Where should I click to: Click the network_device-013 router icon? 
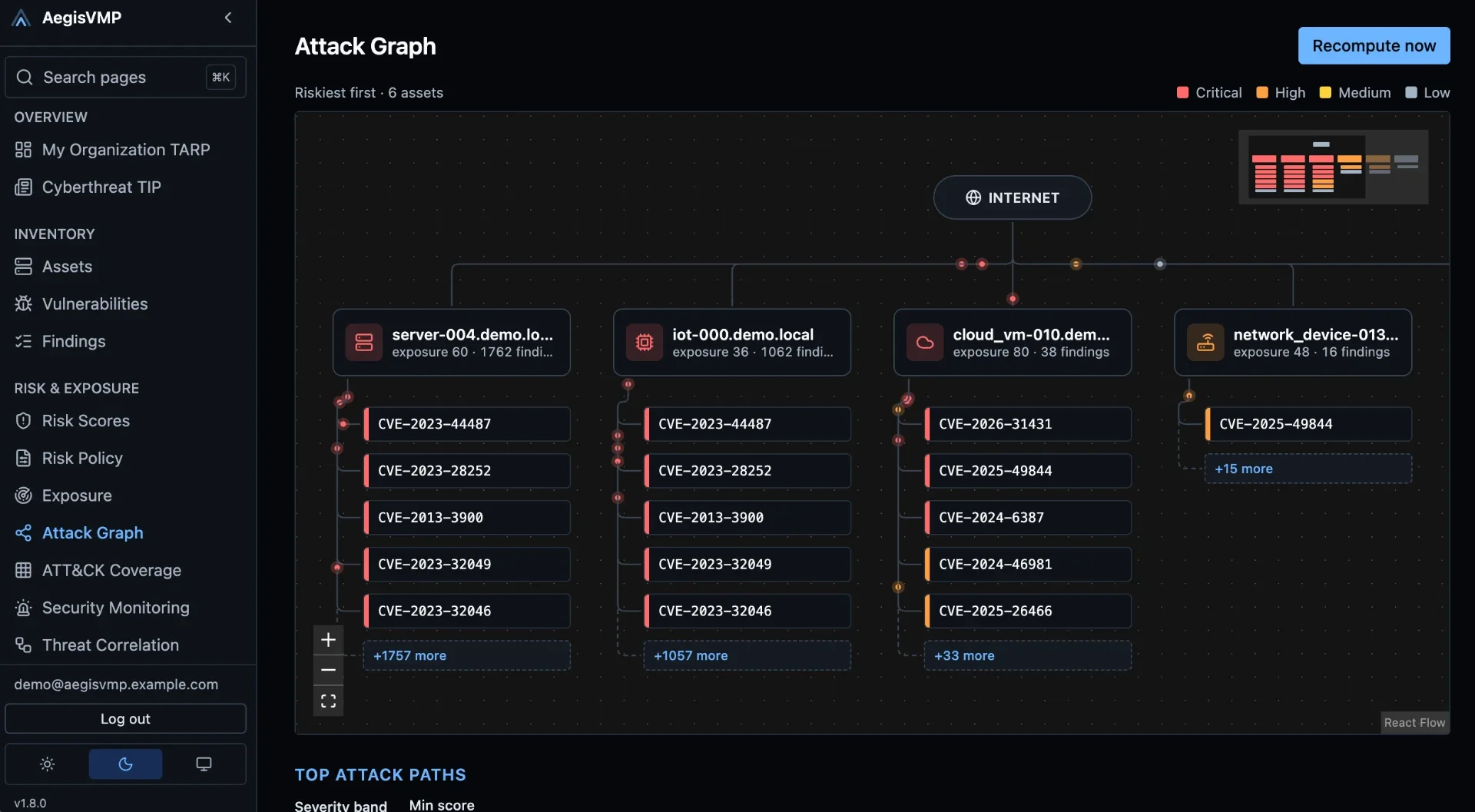[x=1205, y=343]
